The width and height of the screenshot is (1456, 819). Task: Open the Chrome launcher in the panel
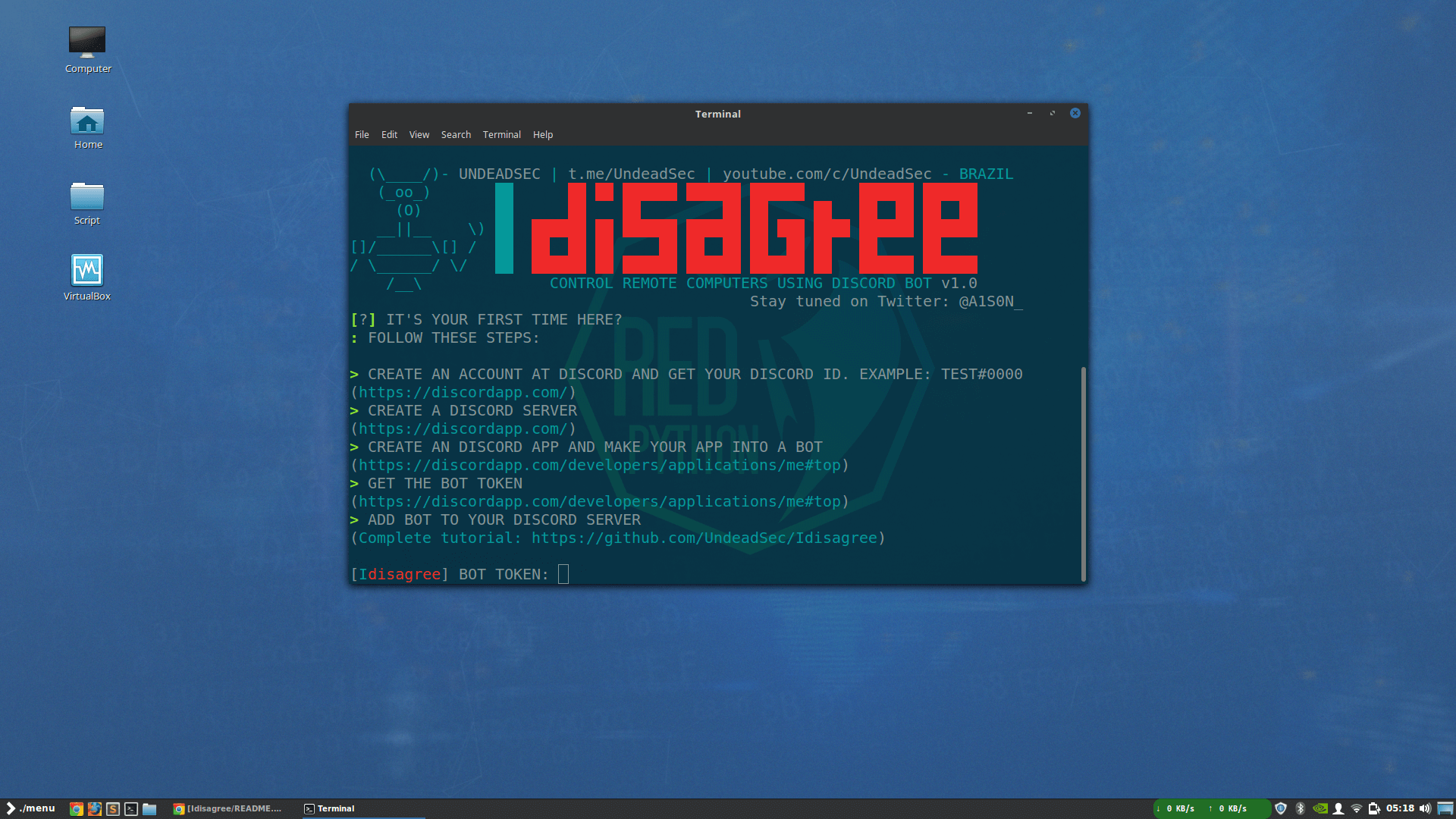[76, 808]
